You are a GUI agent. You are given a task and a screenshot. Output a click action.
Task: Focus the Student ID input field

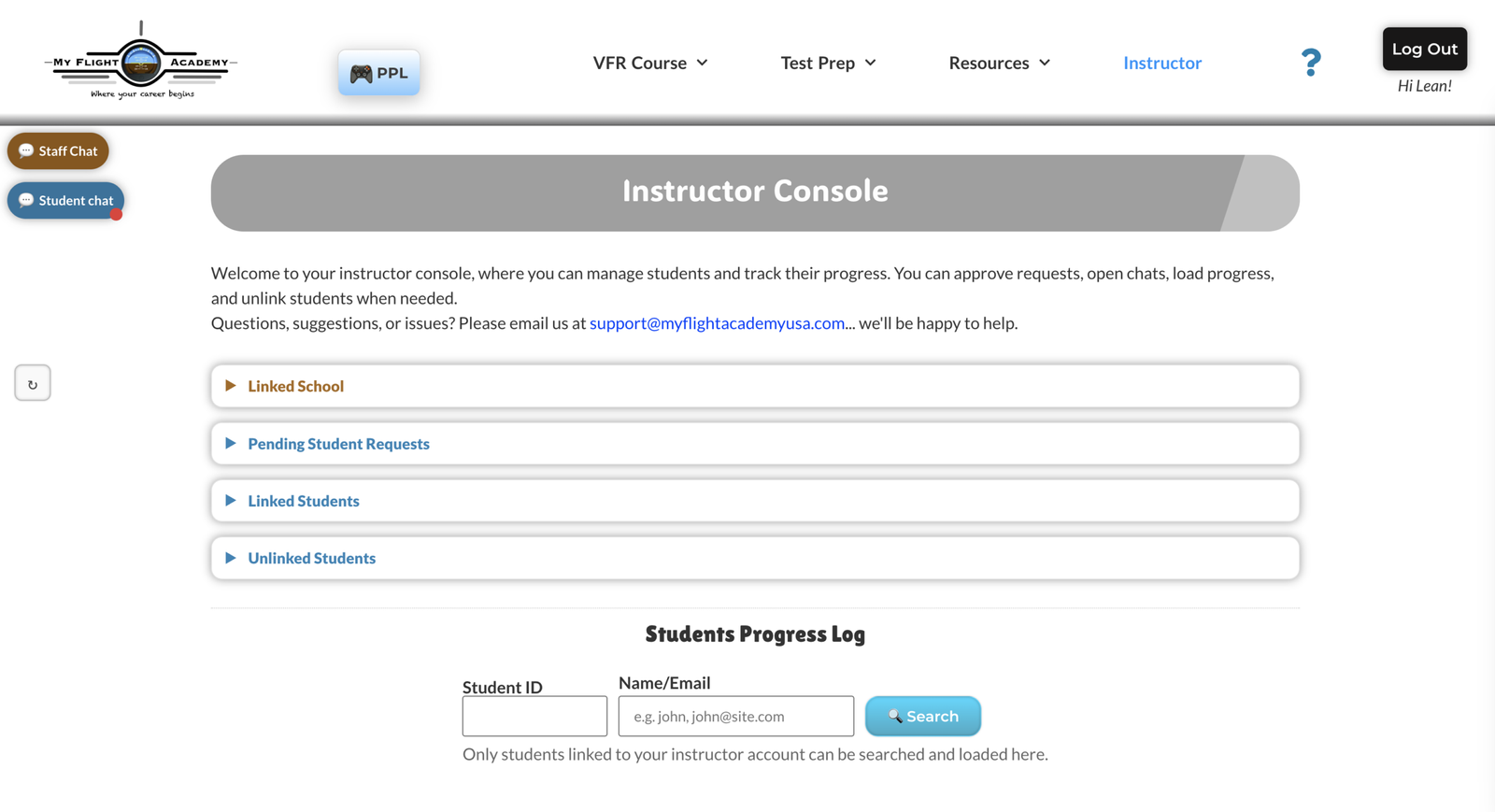click(x=534, y=717)
